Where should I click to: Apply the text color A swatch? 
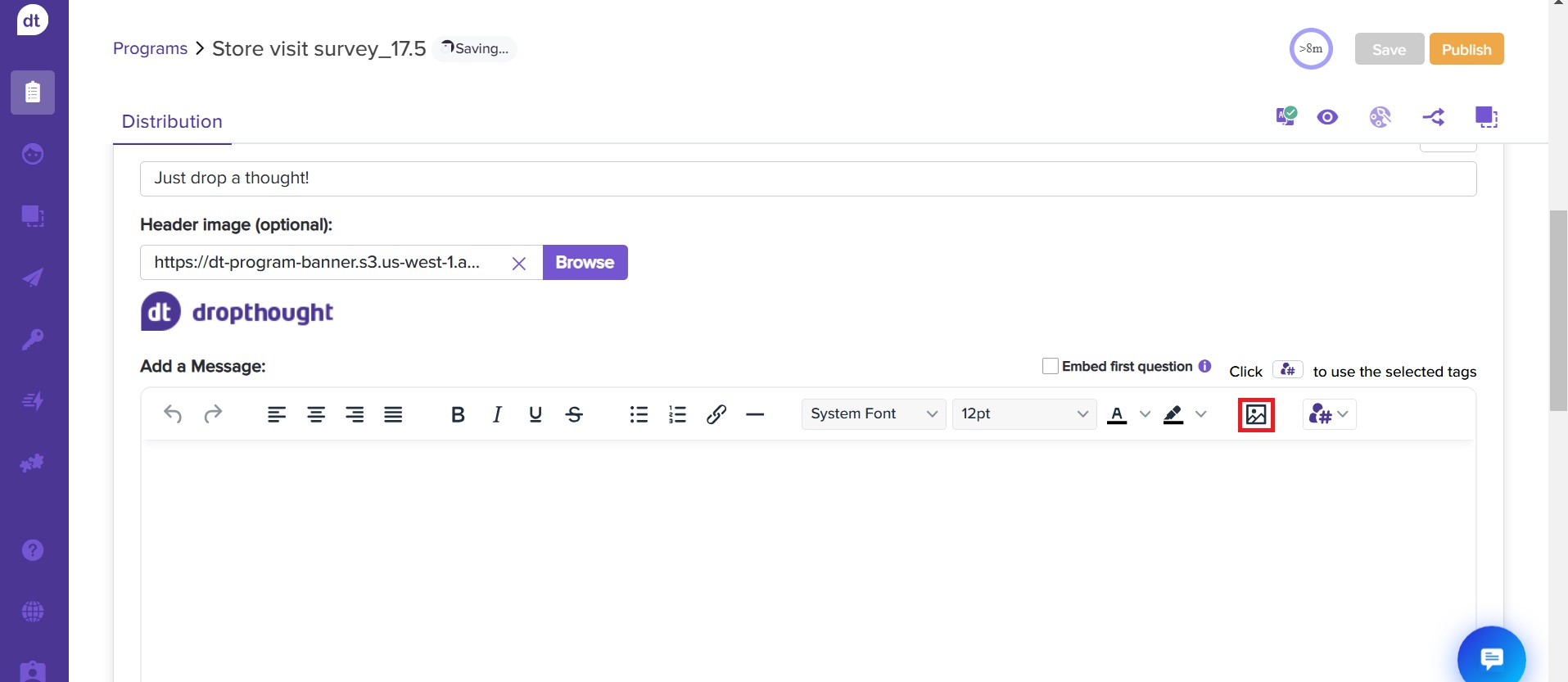pyautogui.click(x=1117, y=414)
